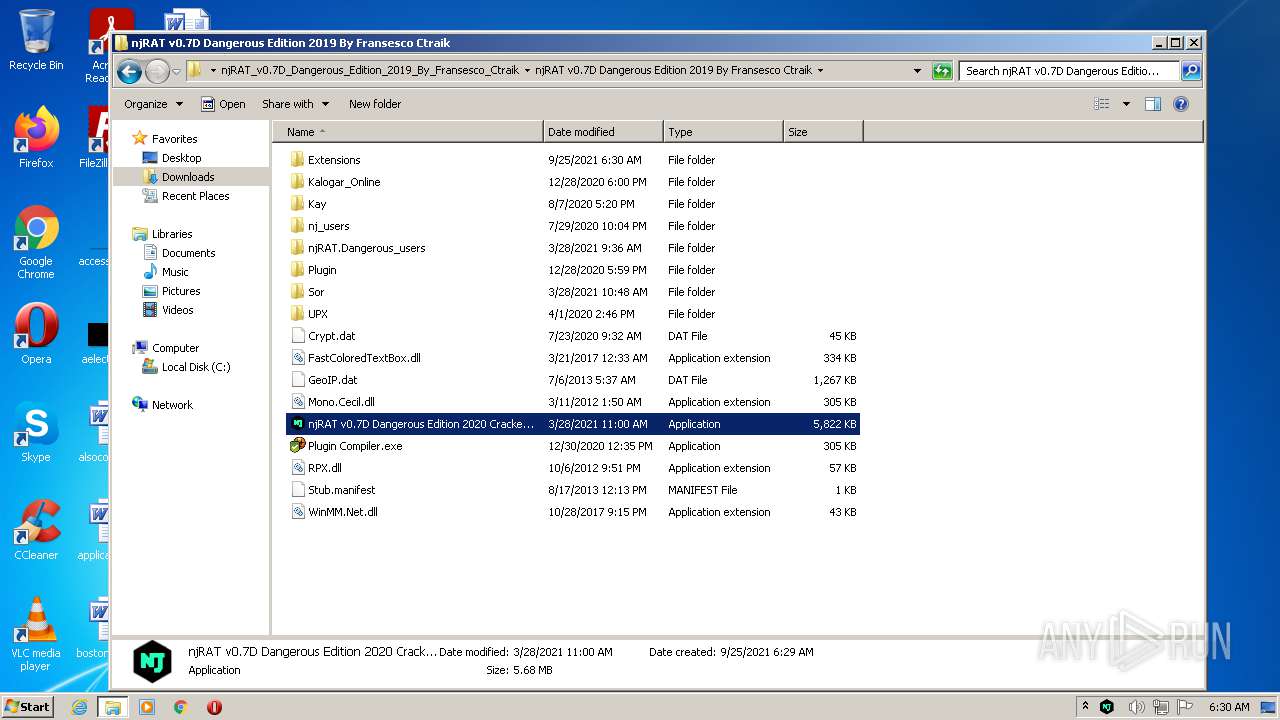Image resolution: width=1280 pixels, height=720 pixels.
Task: Click NJ tray icon in notification area
Action: (1107, 707)
